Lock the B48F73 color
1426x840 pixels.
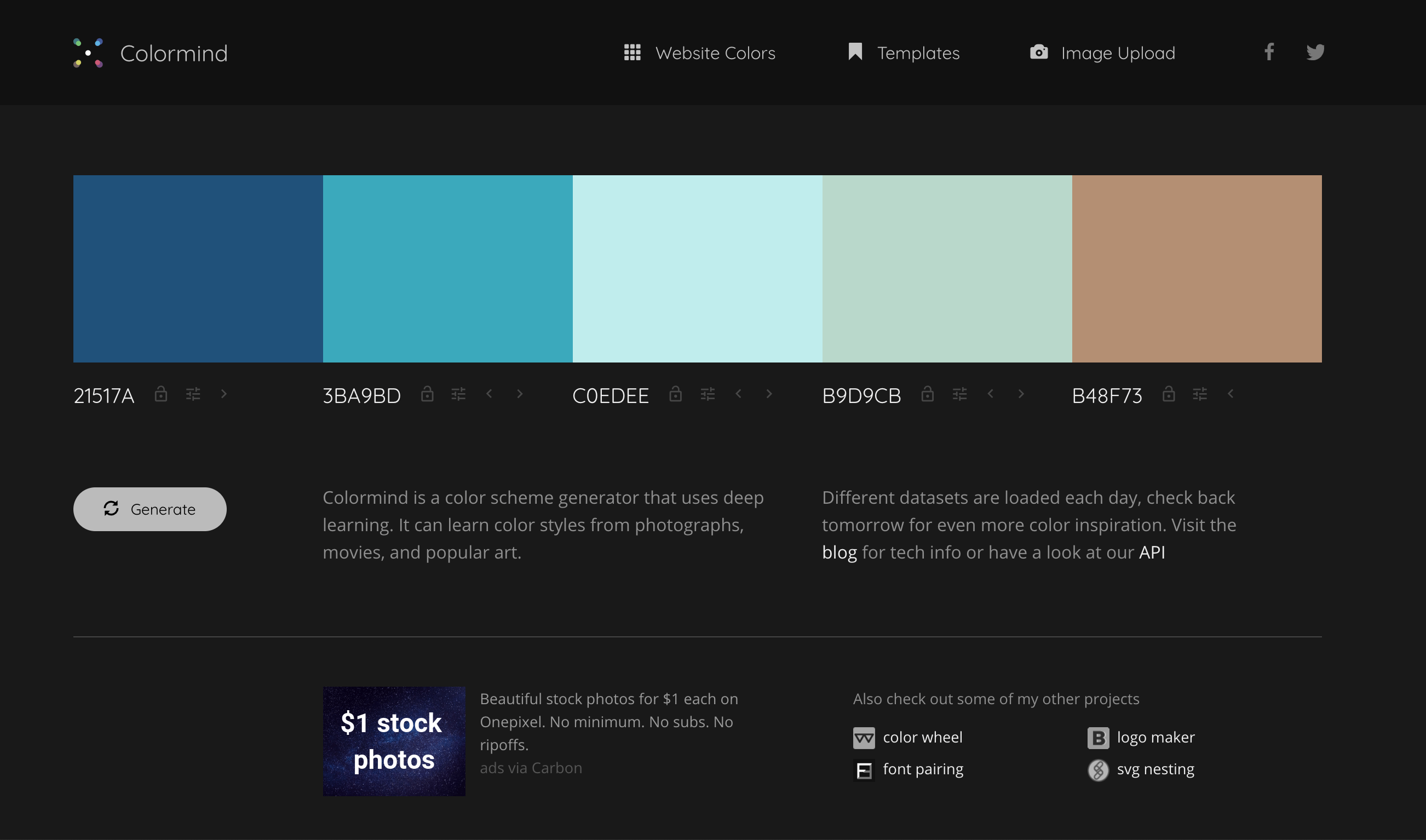1169,393
